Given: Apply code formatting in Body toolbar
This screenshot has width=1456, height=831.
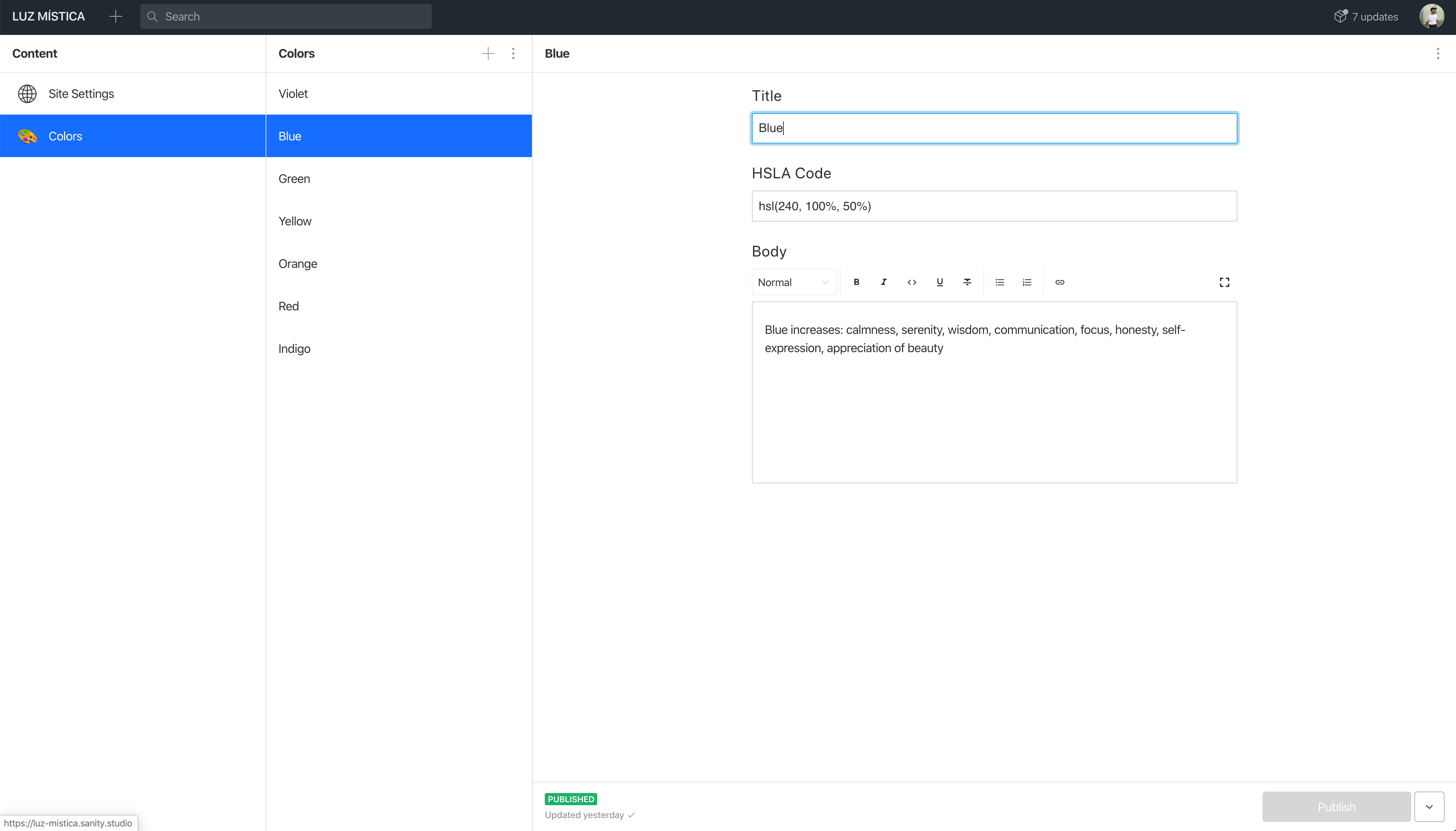Looking at the screenshot, I should tap(912, 282).
